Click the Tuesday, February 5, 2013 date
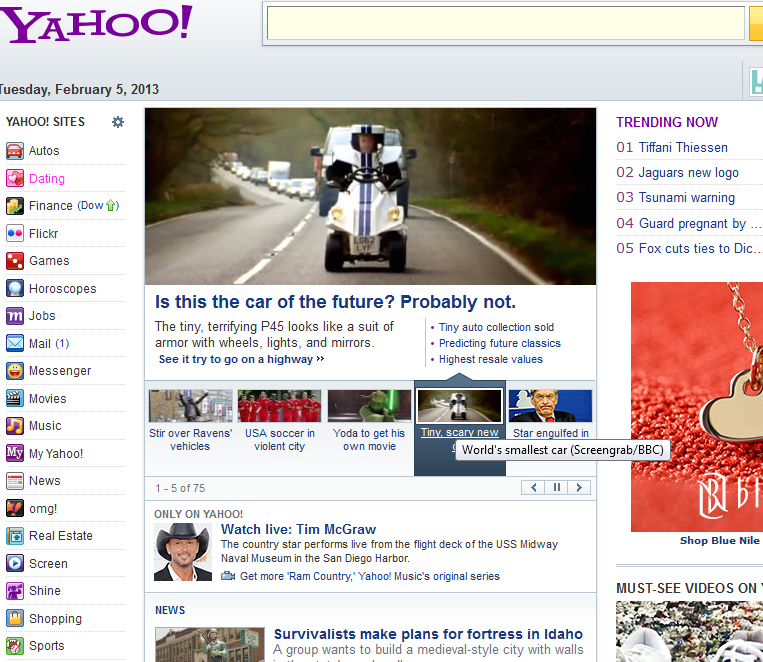 pyautogui.click(x=79, y=90)
